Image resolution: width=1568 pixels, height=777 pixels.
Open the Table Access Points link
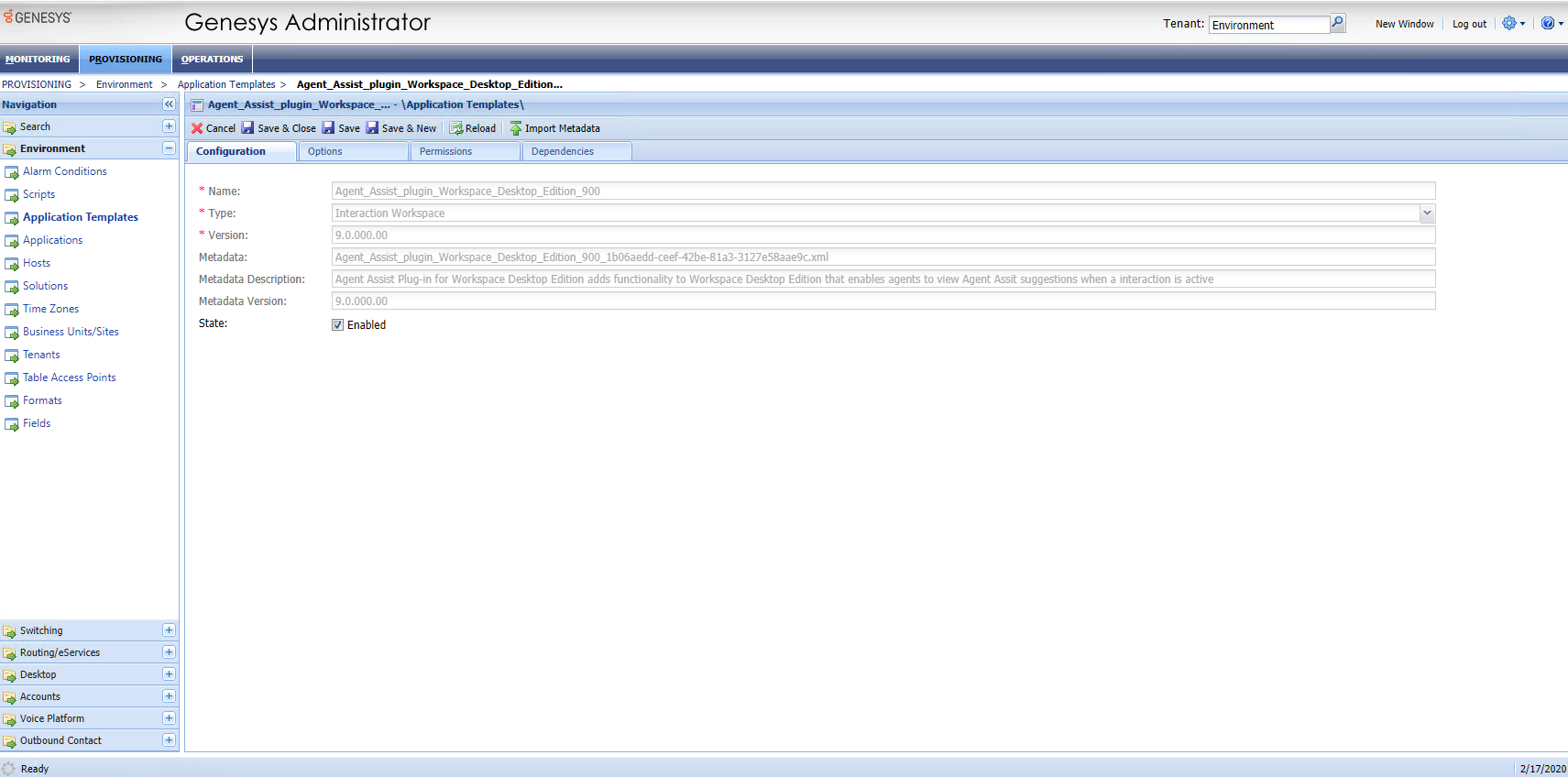[70, 378]
